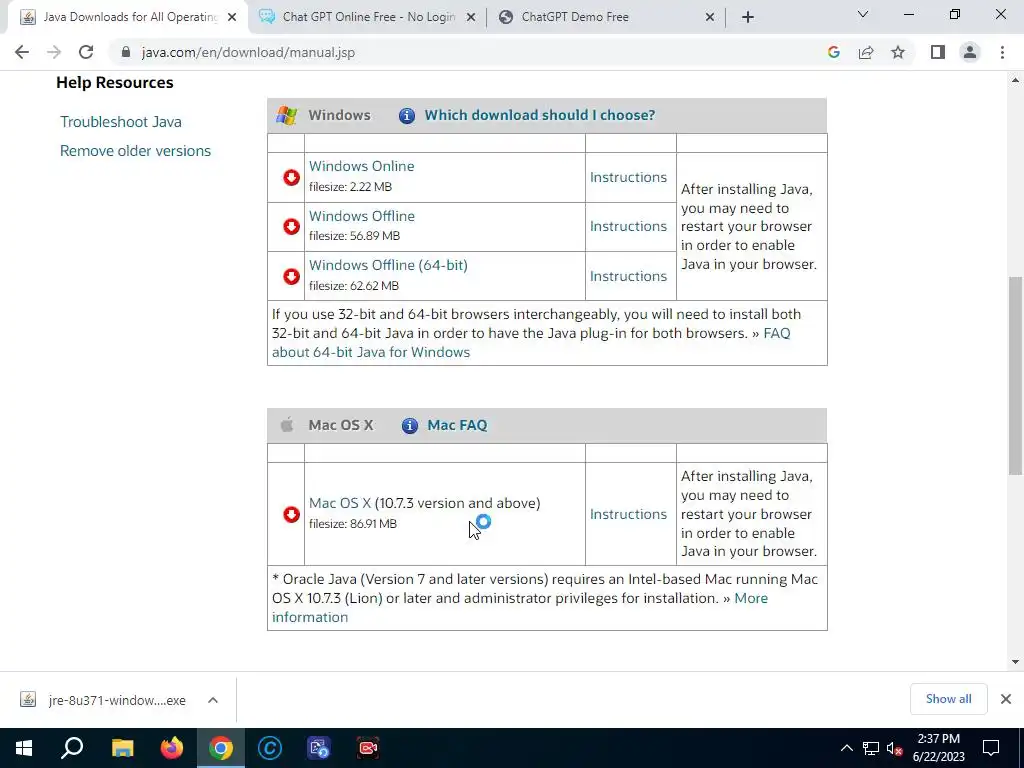Open the Chrome profile avatar
1024x768 pixels.
pos(970,52)
